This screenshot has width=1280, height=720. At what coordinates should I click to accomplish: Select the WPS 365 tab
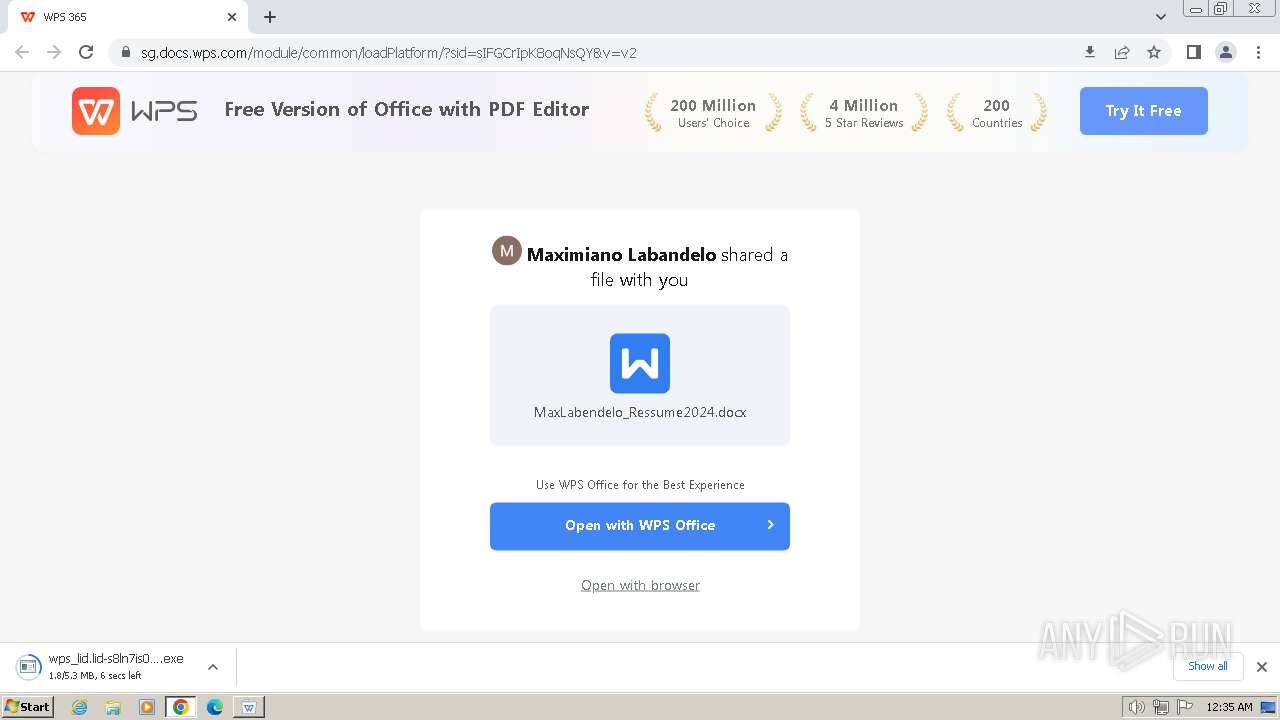[128, 17]
